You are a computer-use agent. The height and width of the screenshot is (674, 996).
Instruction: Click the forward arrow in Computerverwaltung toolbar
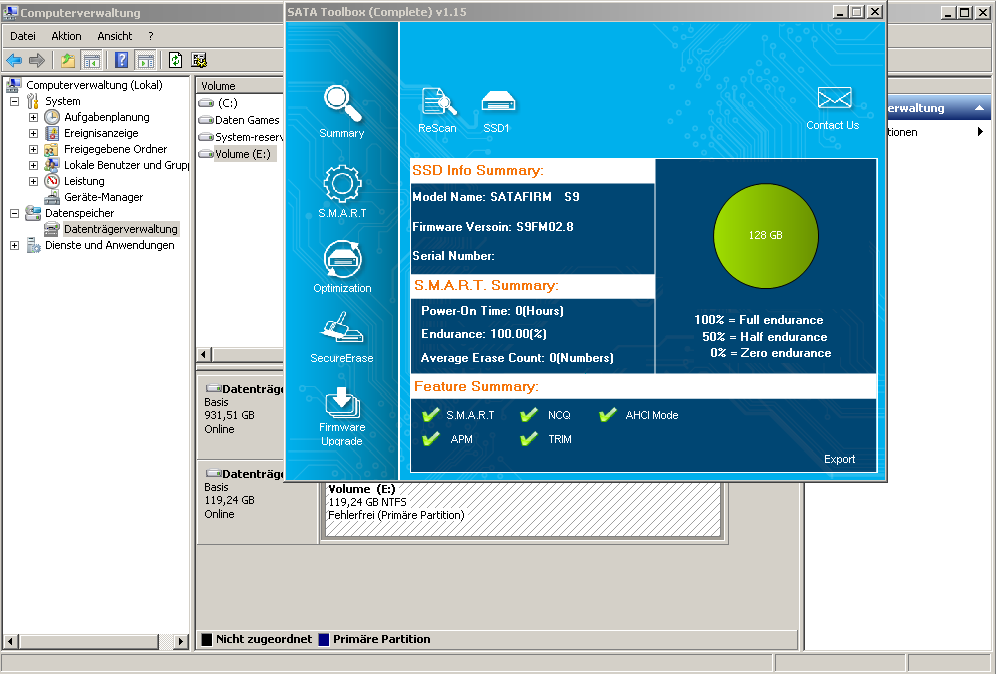(37, 60)
